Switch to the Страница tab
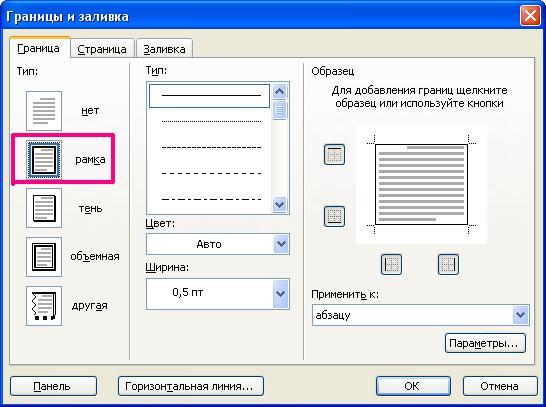546x407 pixels. (102, 49)
